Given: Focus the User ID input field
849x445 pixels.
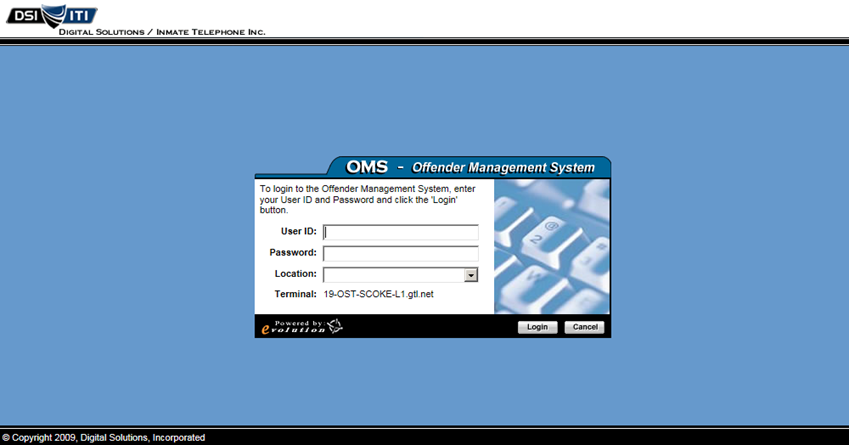Looking at the screenshot, I should (x=400, y=232).
